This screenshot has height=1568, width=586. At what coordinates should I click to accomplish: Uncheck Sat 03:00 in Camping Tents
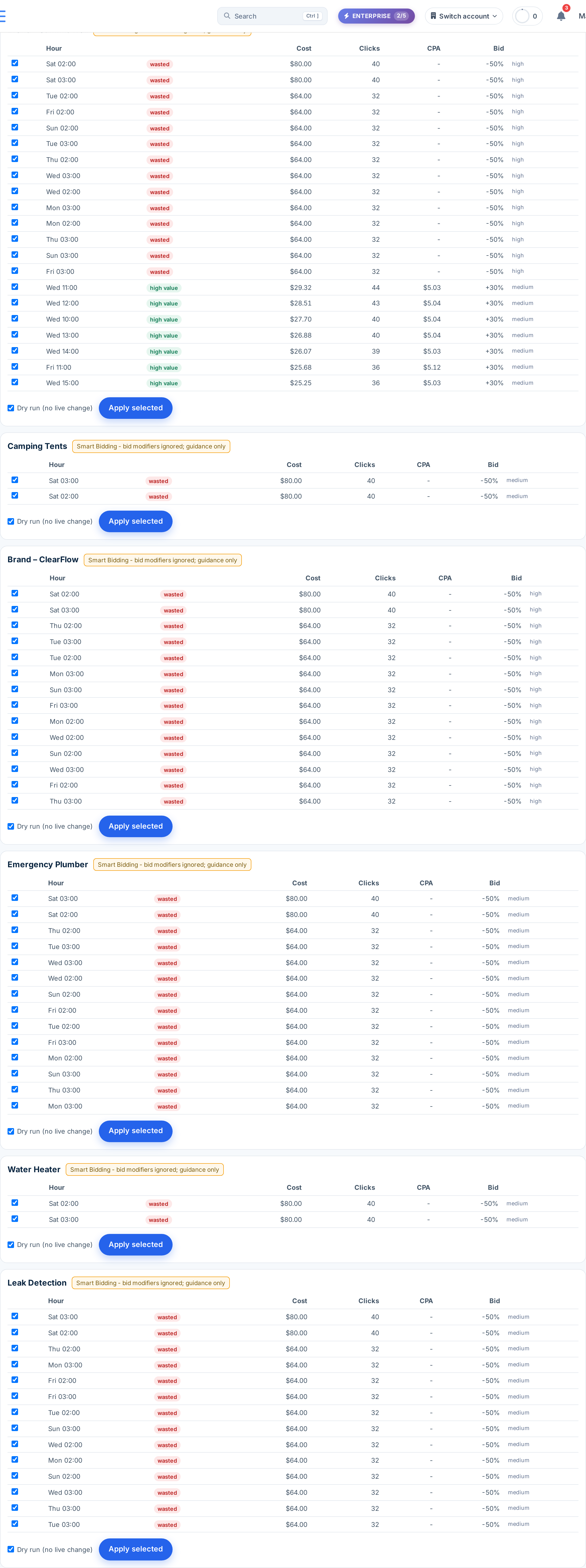pos(15,480)
